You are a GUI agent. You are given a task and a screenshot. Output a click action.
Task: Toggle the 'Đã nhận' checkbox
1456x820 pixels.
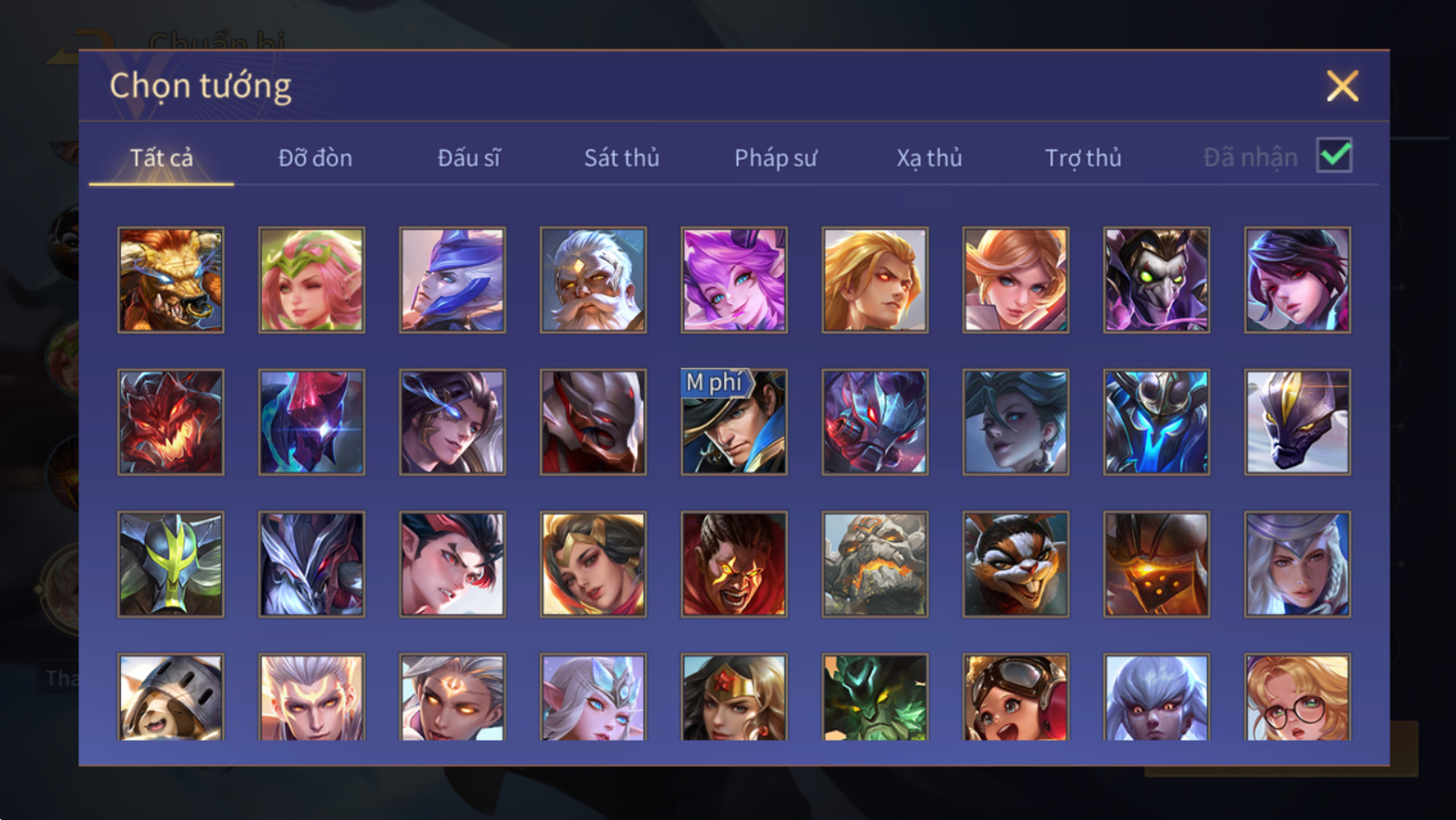[1335, 156]
